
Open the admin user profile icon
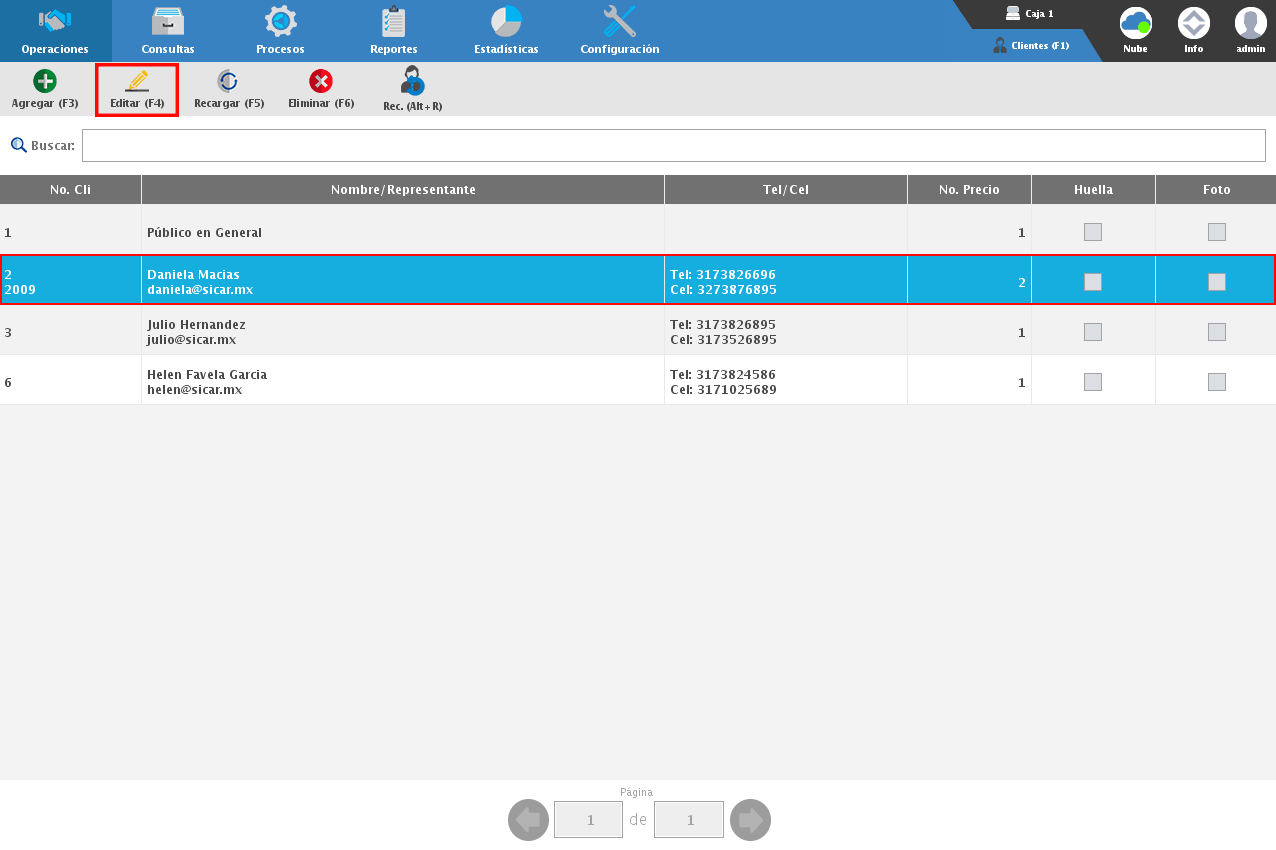tap(1250, 23)
